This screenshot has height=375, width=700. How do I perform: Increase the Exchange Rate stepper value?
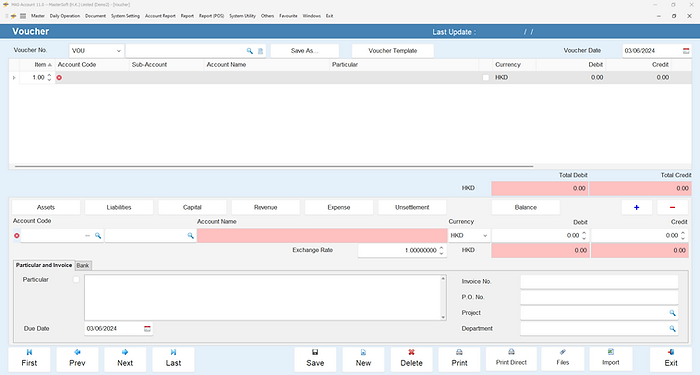(441, 248)
